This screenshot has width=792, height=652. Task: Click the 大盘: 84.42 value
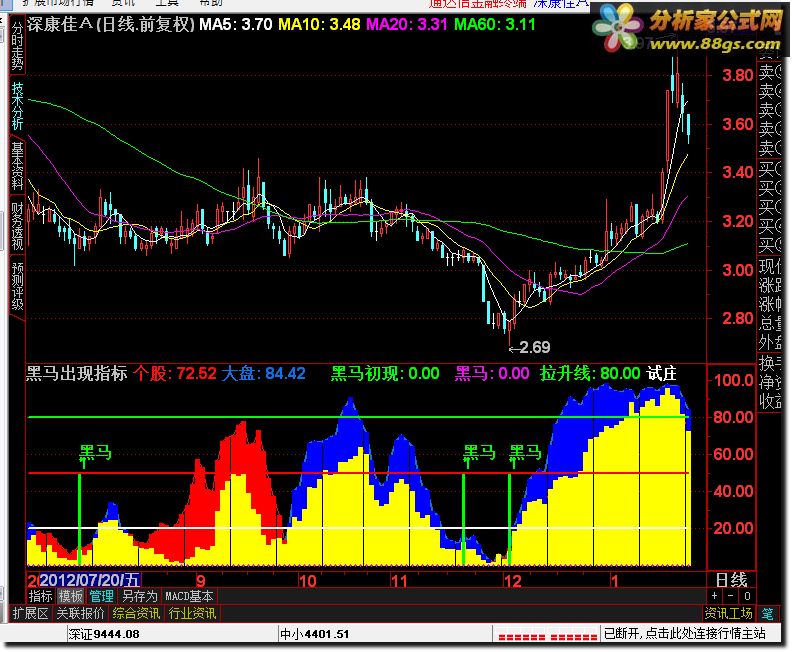coord(263,373)
